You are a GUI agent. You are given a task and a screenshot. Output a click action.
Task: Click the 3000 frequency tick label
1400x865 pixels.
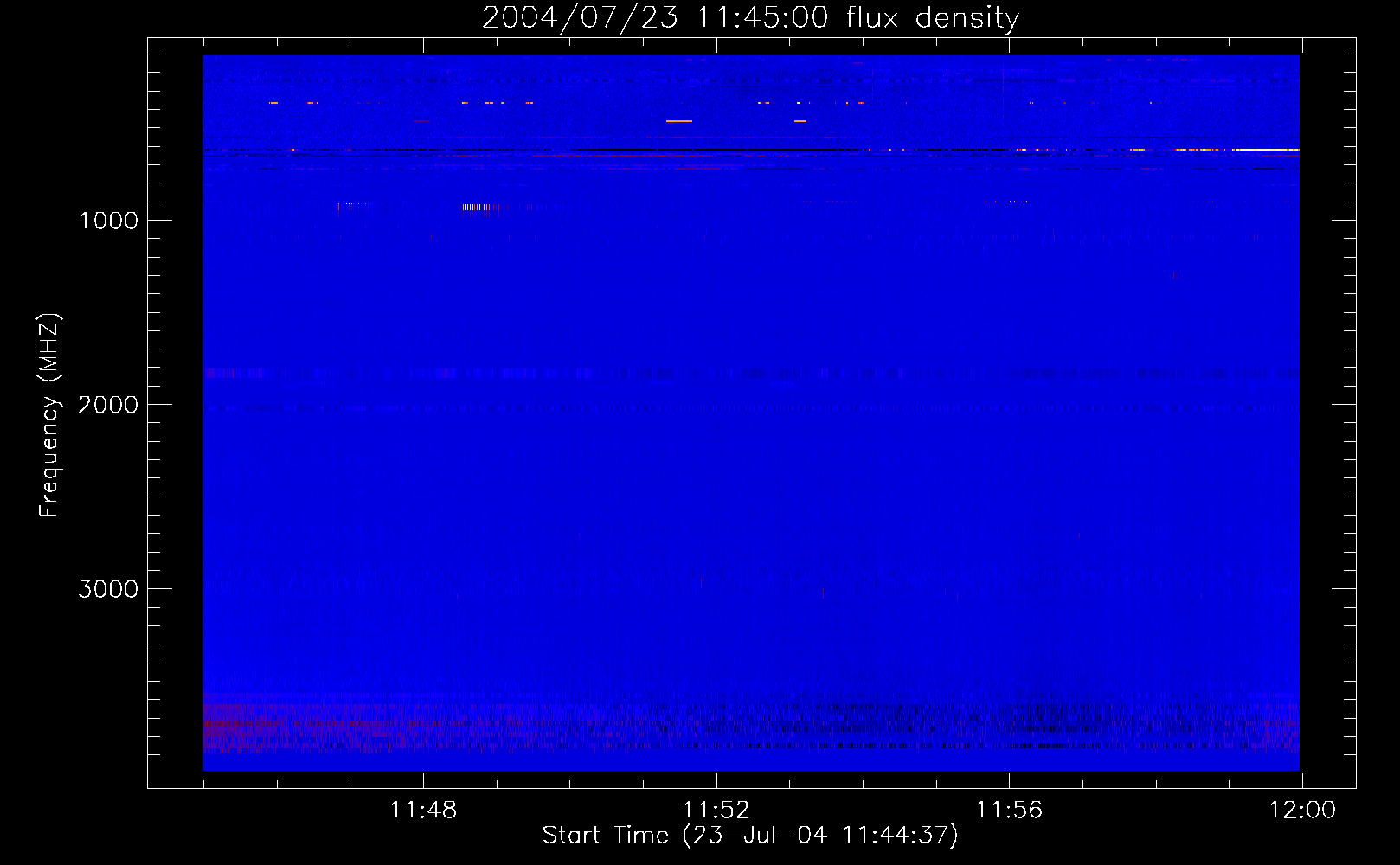click(x=108, y=589)
